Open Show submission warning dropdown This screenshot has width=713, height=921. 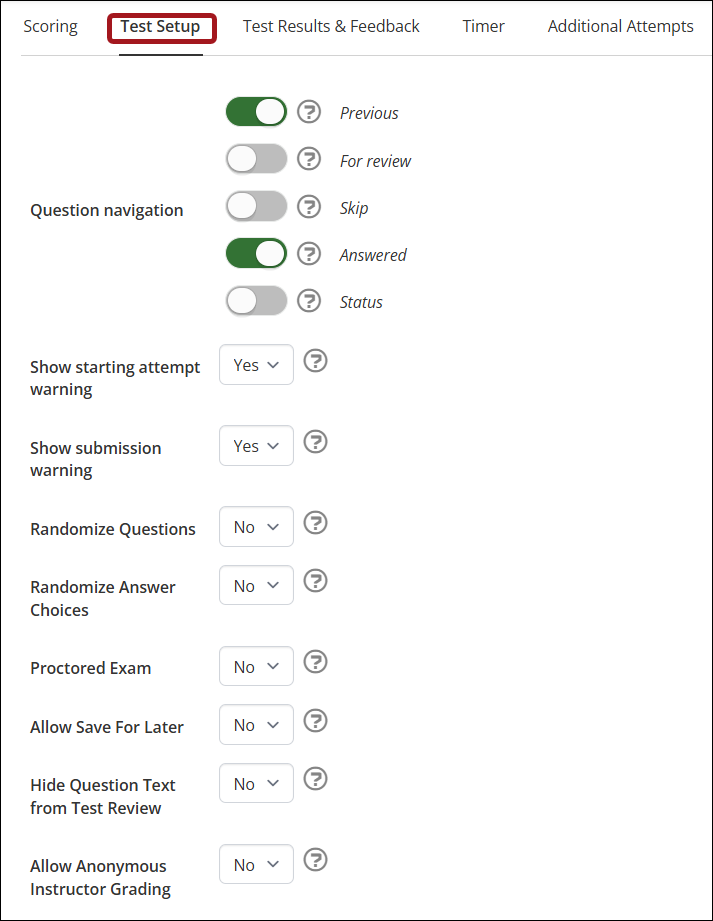tap(256, 446)
